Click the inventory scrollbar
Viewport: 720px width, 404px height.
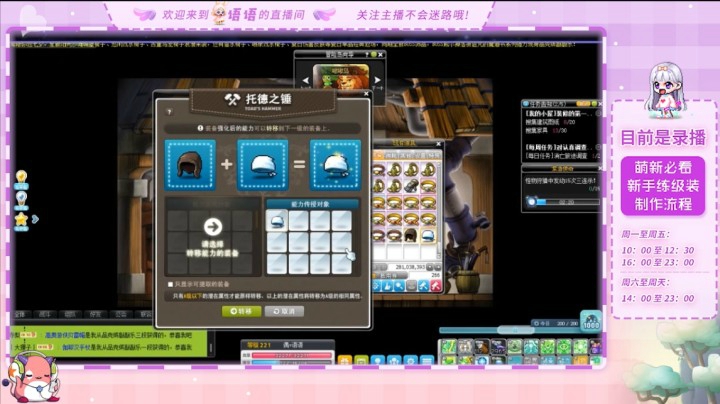439,209
